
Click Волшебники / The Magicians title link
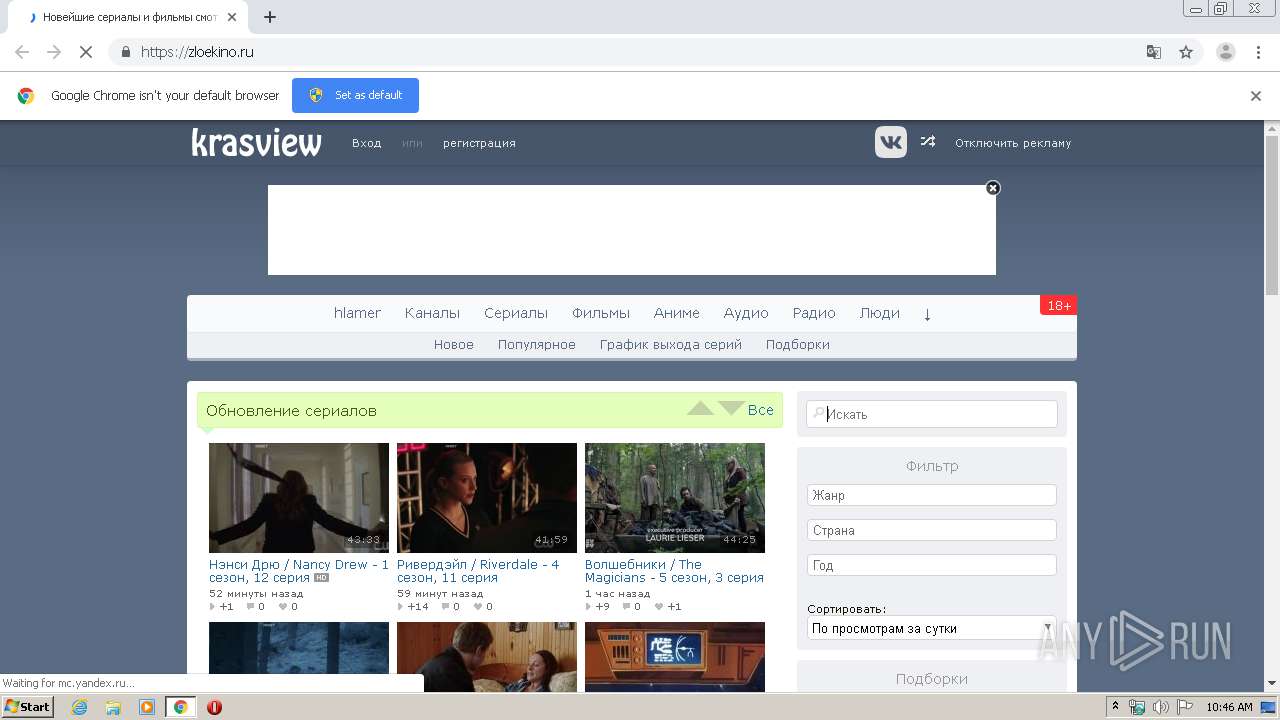(674, 571)
